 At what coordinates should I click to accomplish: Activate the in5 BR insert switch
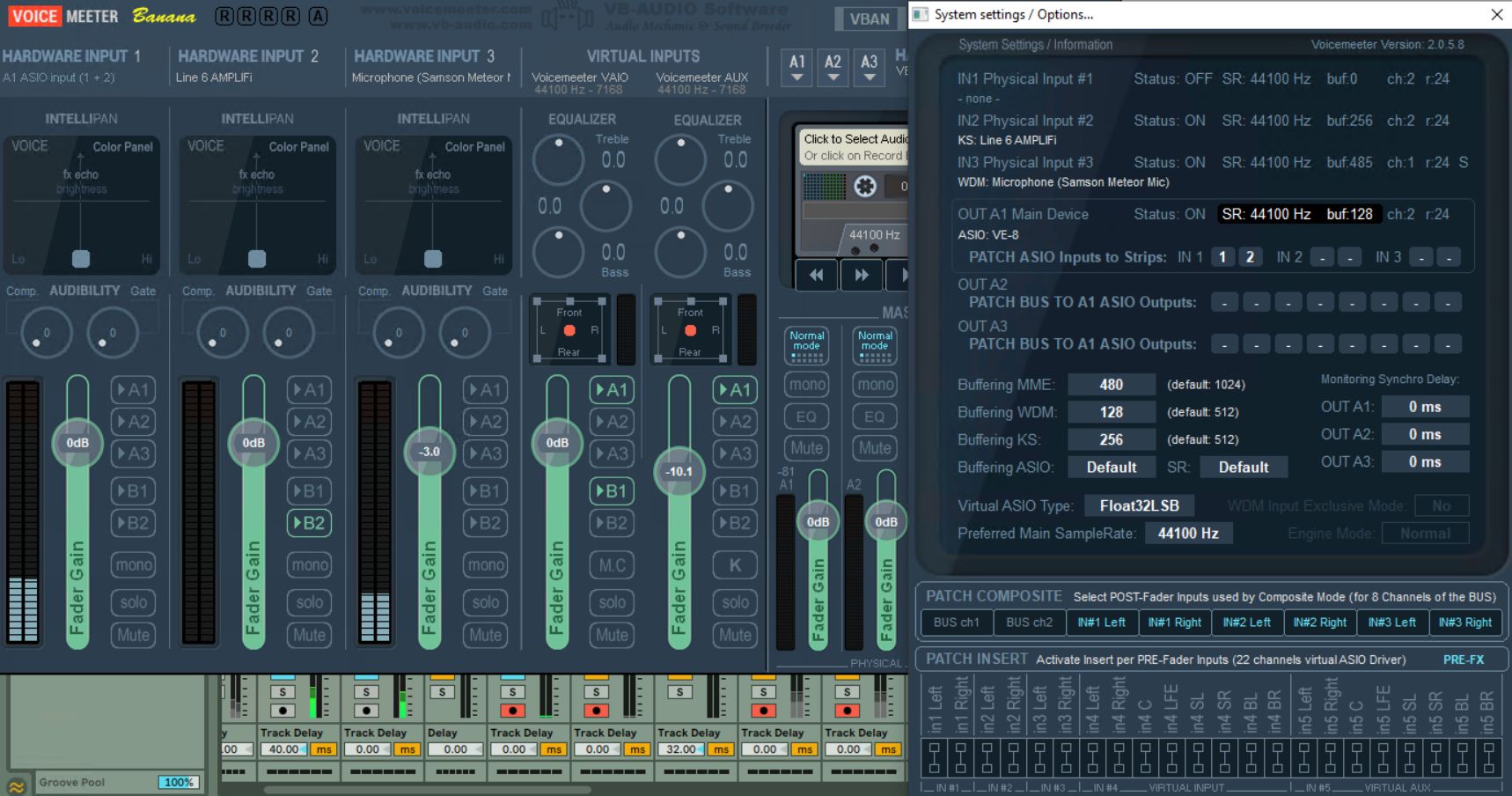[1488, 757]
